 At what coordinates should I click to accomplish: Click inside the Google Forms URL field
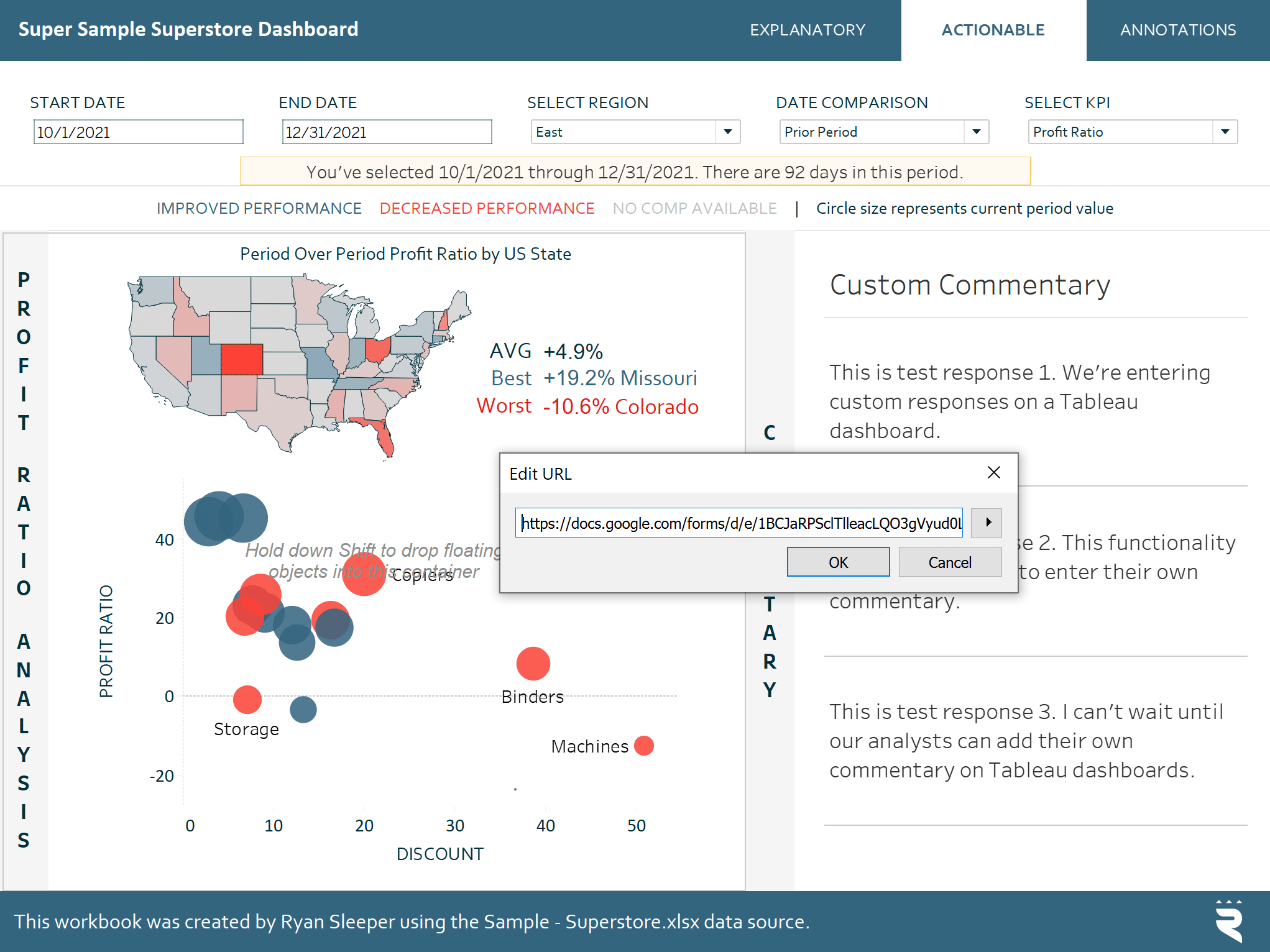click(x=739, y=523)
